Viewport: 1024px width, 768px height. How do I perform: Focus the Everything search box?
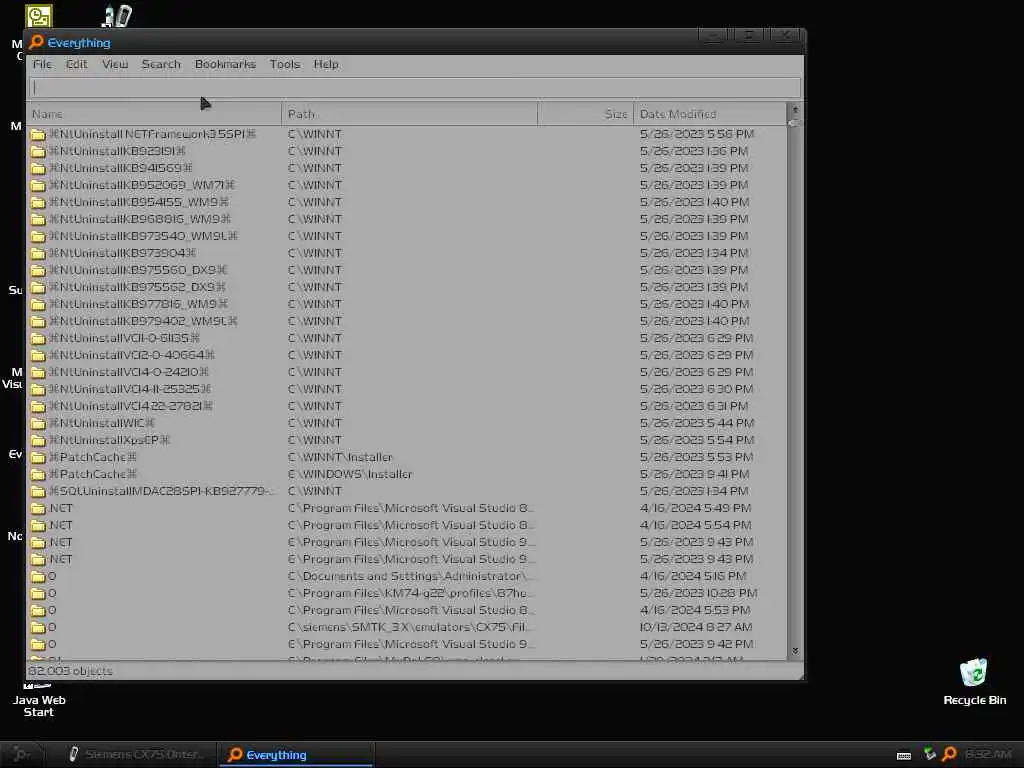click(415, 87)
